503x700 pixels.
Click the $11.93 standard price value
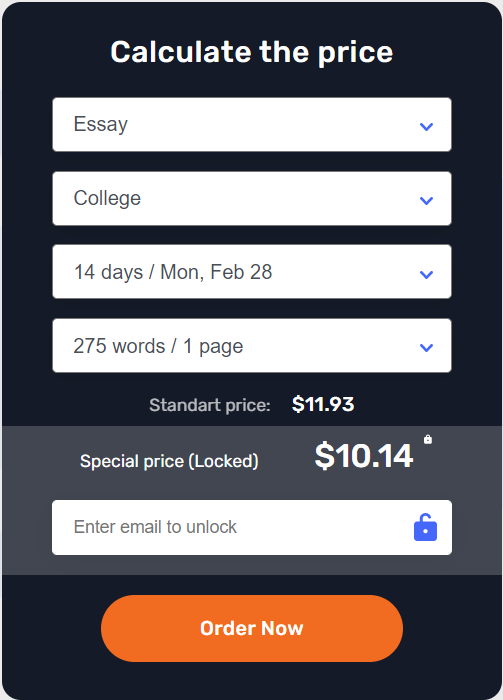pyautogui.click(x=323, y=404)
